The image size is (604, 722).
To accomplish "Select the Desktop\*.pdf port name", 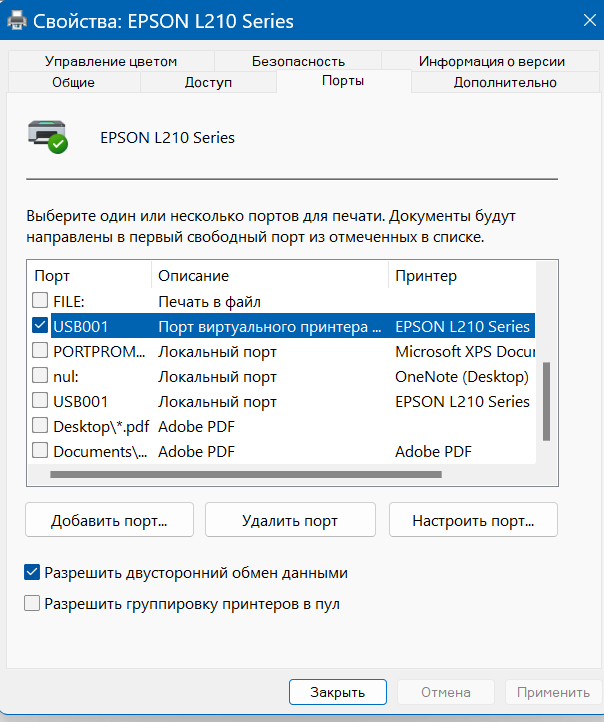I will [101, 427].
